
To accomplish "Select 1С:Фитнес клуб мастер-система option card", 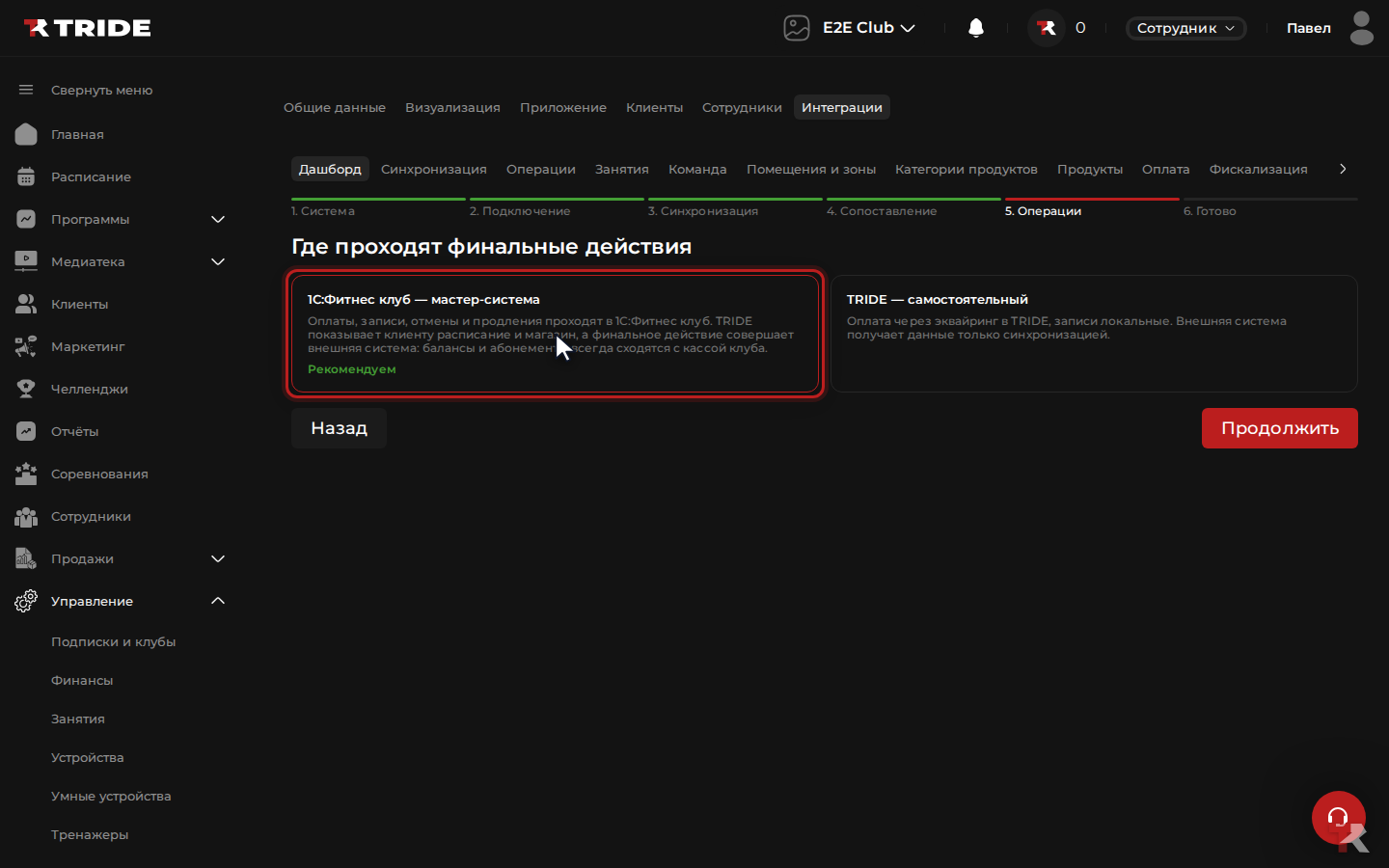I will tap(555, 334).
